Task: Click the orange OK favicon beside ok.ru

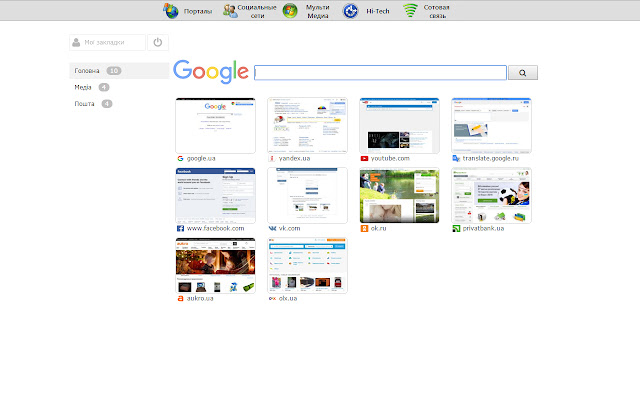Action: coord(364,229)
